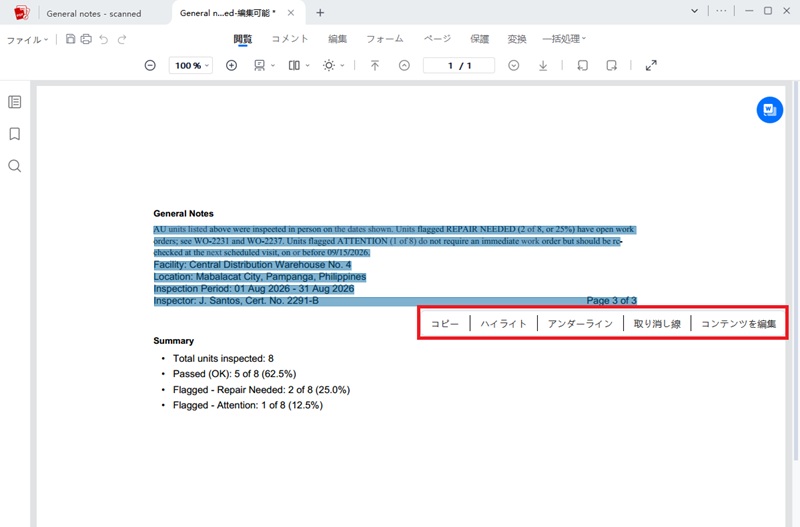Close the editable General notes tab

[x=291, y=13]
